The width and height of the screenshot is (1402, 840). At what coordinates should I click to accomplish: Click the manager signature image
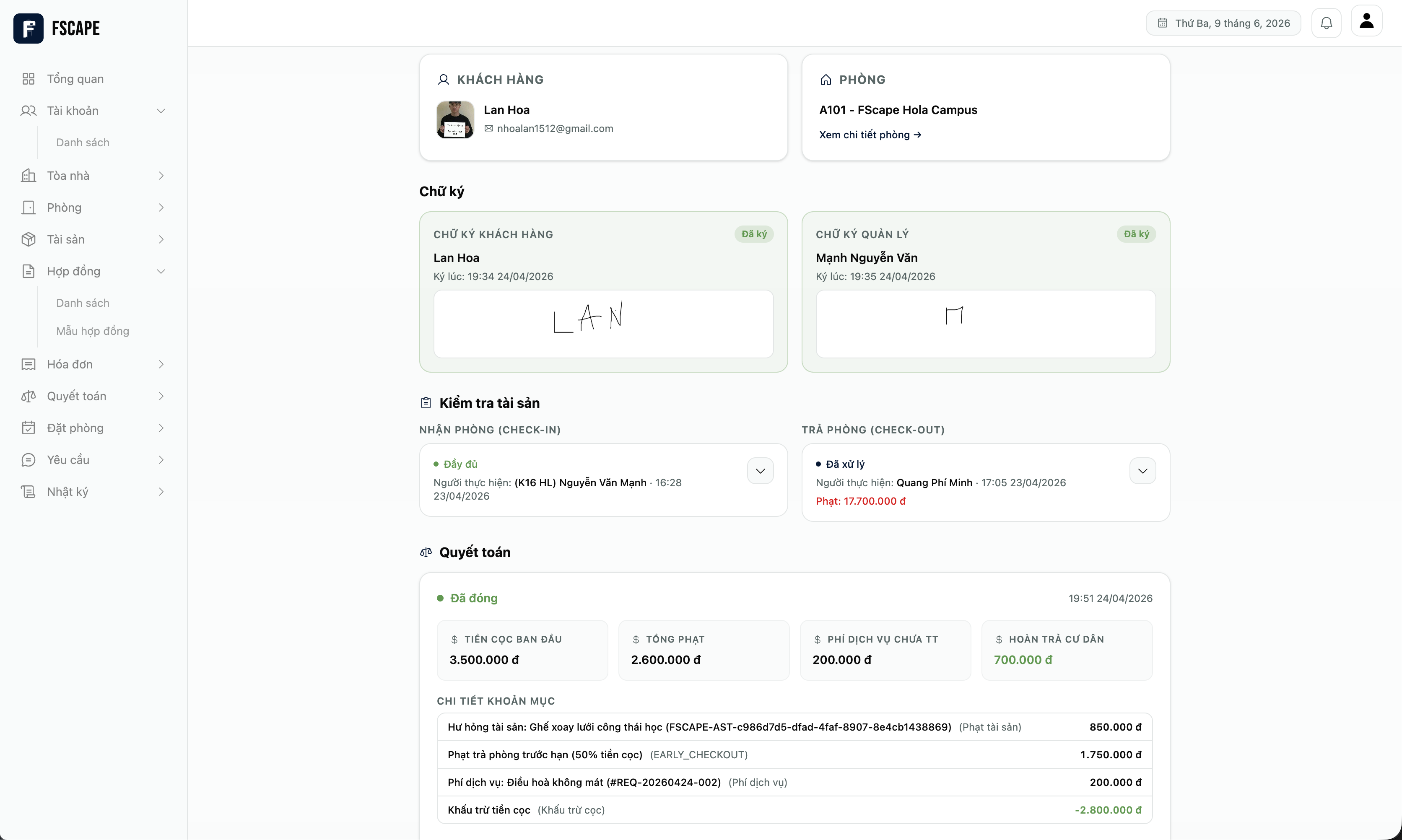click(985, 324)
